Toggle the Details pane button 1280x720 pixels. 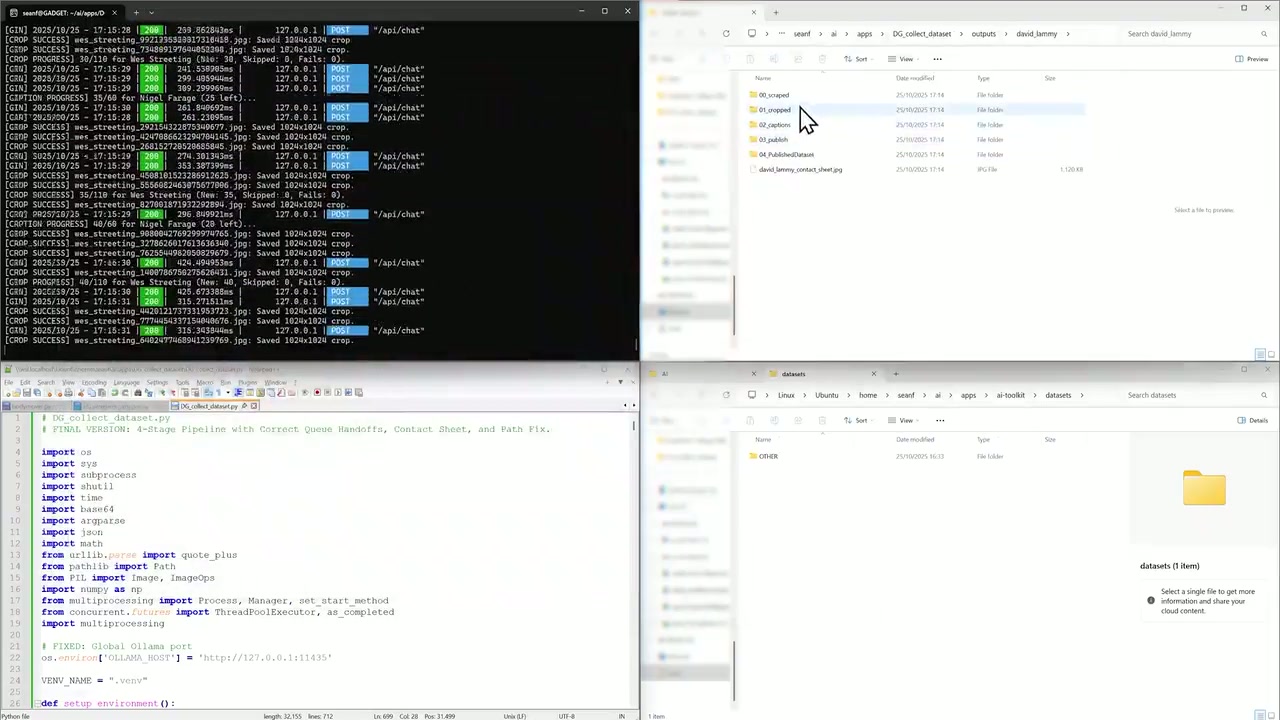pos(1252,420)
